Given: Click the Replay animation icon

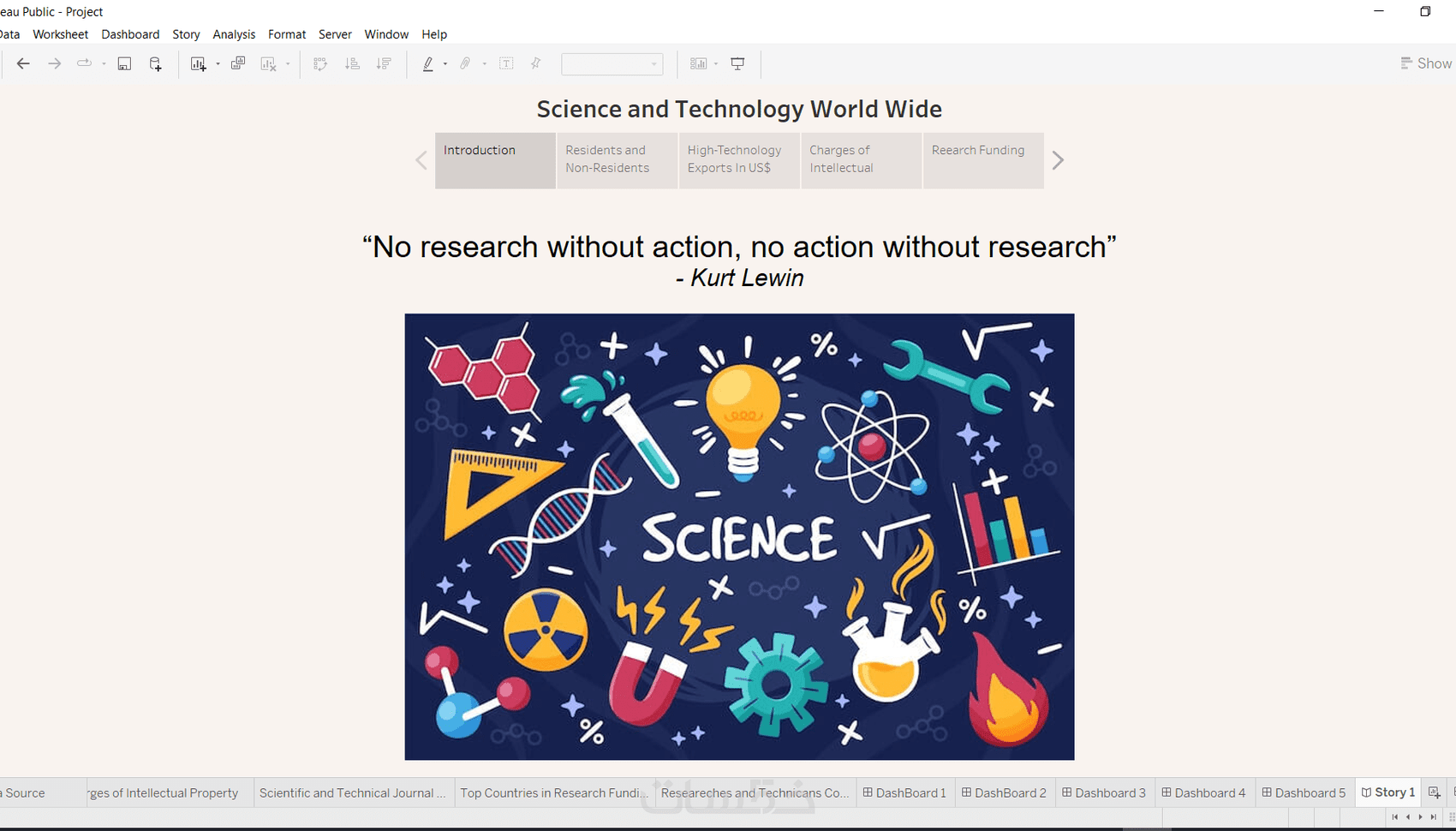Looking at the screenshot, I should tap(84, 63).
